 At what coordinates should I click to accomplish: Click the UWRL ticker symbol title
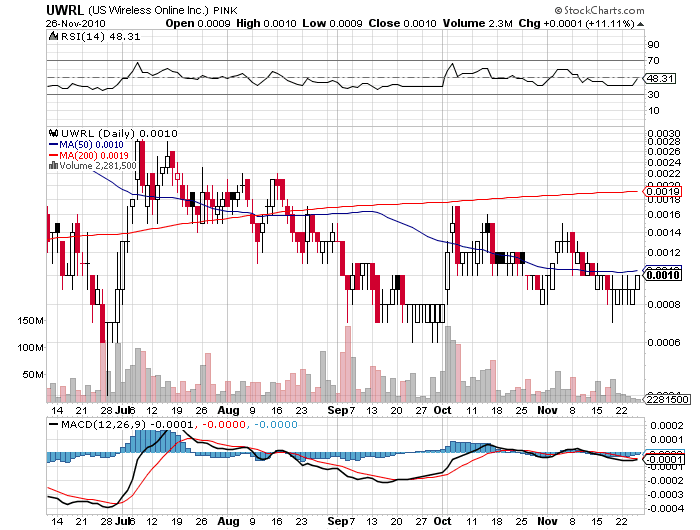click(x=65, y=10)
